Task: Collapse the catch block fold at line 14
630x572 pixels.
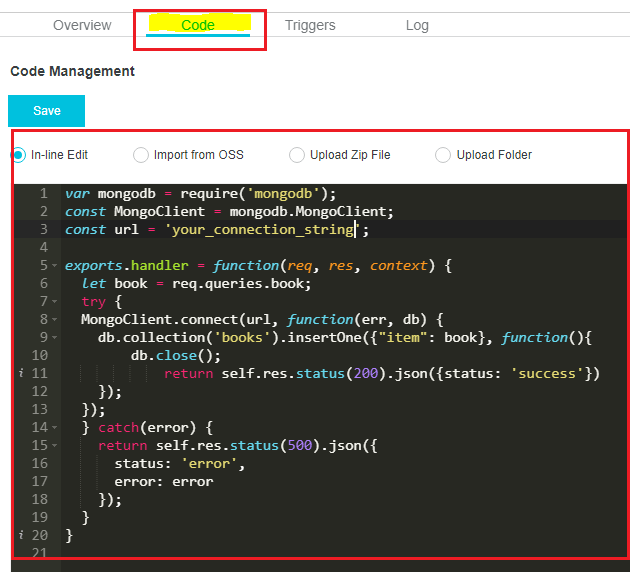Action: point(55,427)
